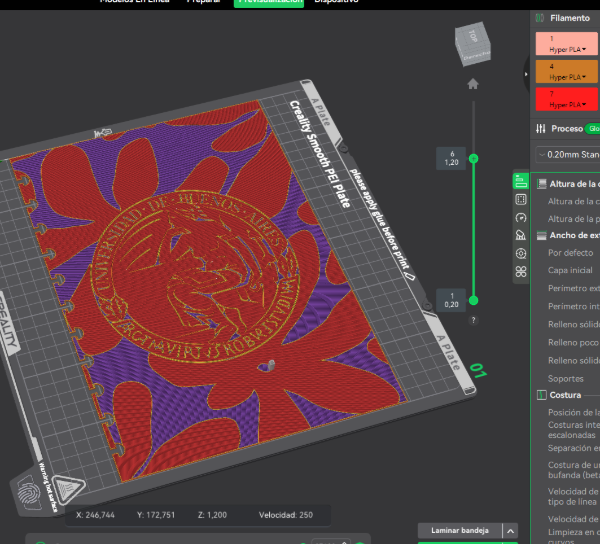Viewport: 600px width, 544px height.
Task: Click the Ancho de ext section icon
Action: 541,235
